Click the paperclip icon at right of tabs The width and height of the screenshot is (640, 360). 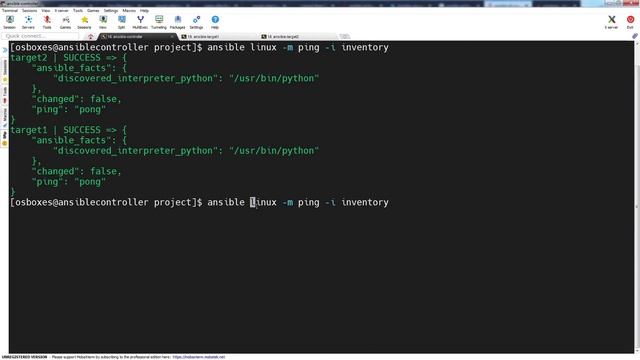635,36
